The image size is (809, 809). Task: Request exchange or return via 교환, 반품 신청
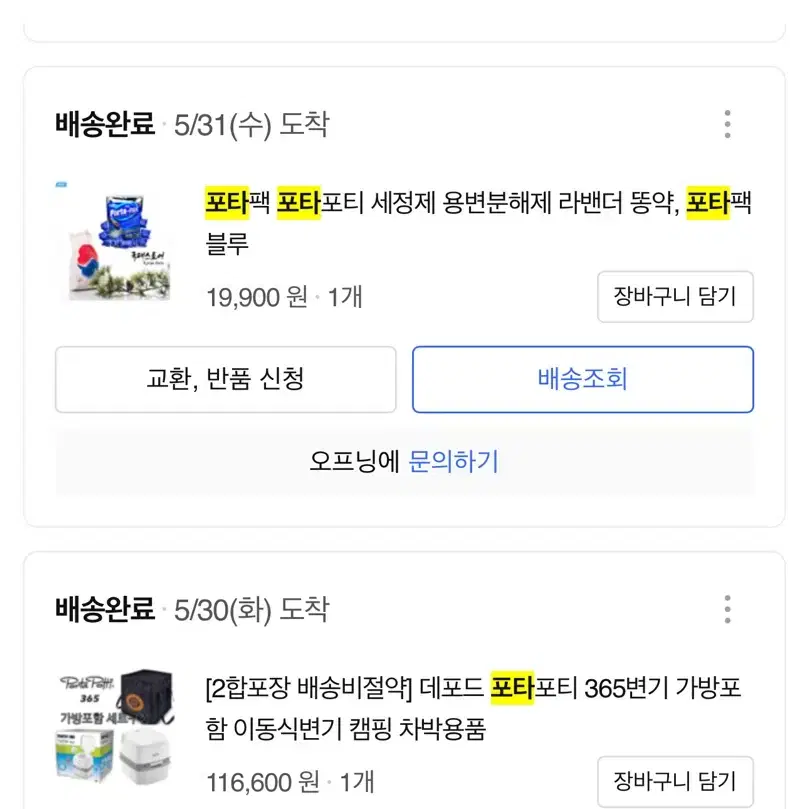tap(225, 379)
